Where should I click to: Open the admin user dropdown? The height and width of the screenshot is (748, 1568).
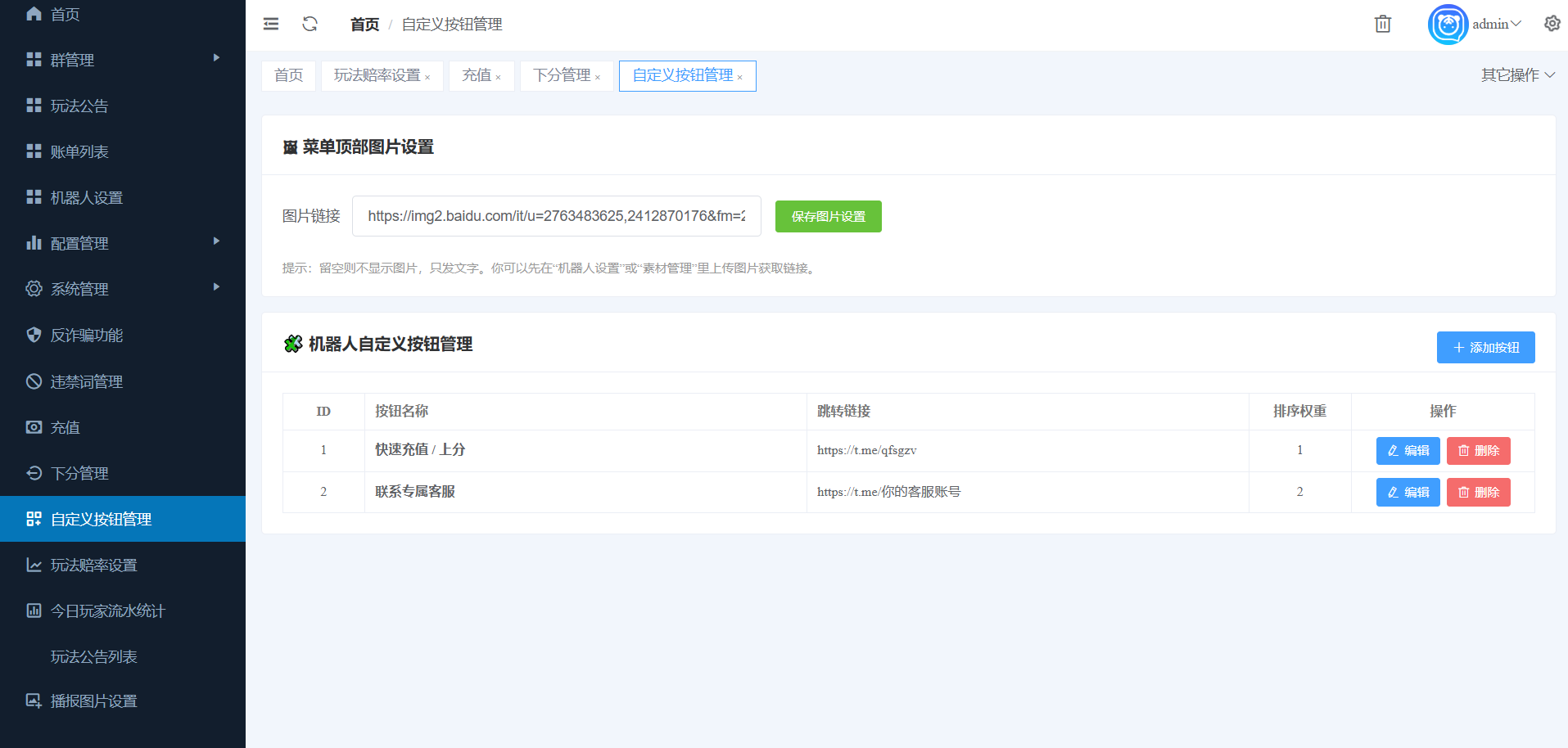[1496, 25]
